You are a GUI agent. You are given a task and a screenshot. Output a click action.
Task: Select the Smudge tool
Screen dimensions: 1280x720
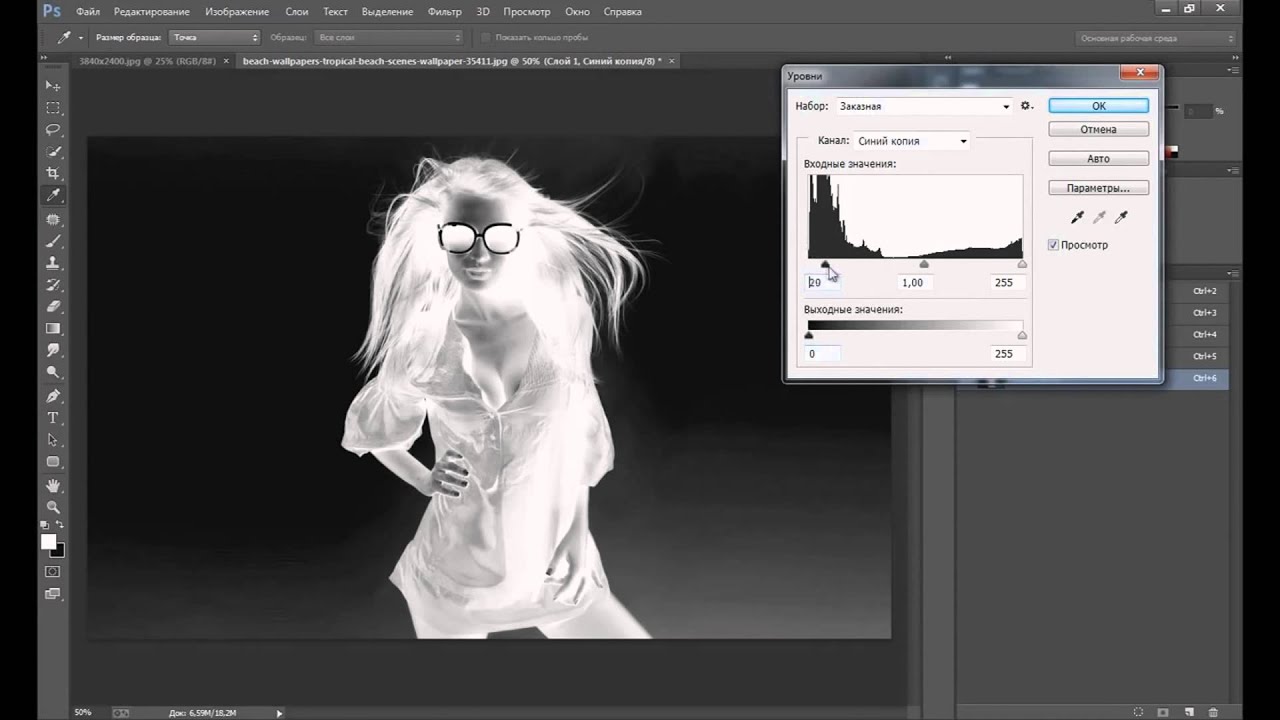point(53,351)
